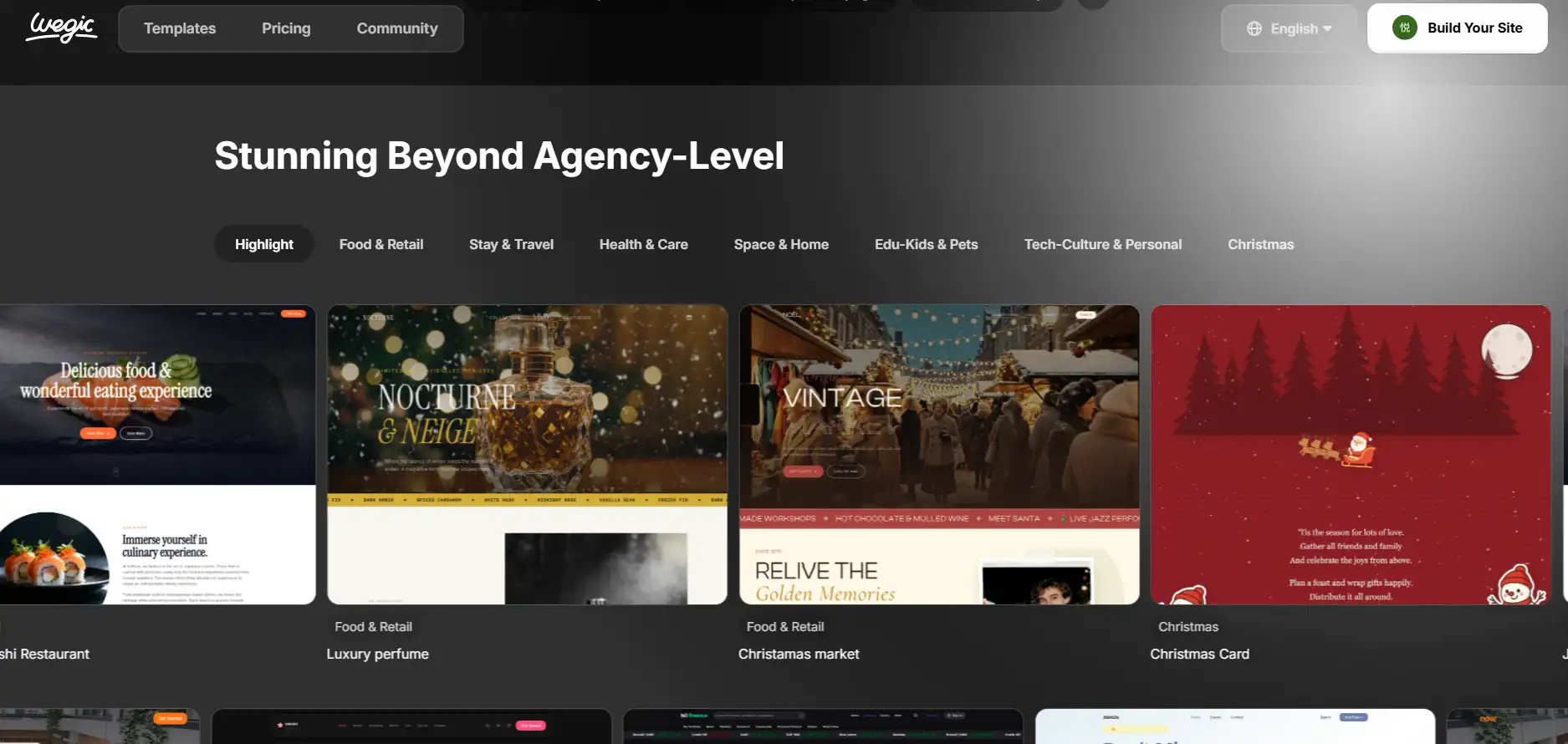This screenshot has width=1568, height=744.
Task: Open the Vintage Christmas market template thumbnail
Action: [x=939, y=454]
